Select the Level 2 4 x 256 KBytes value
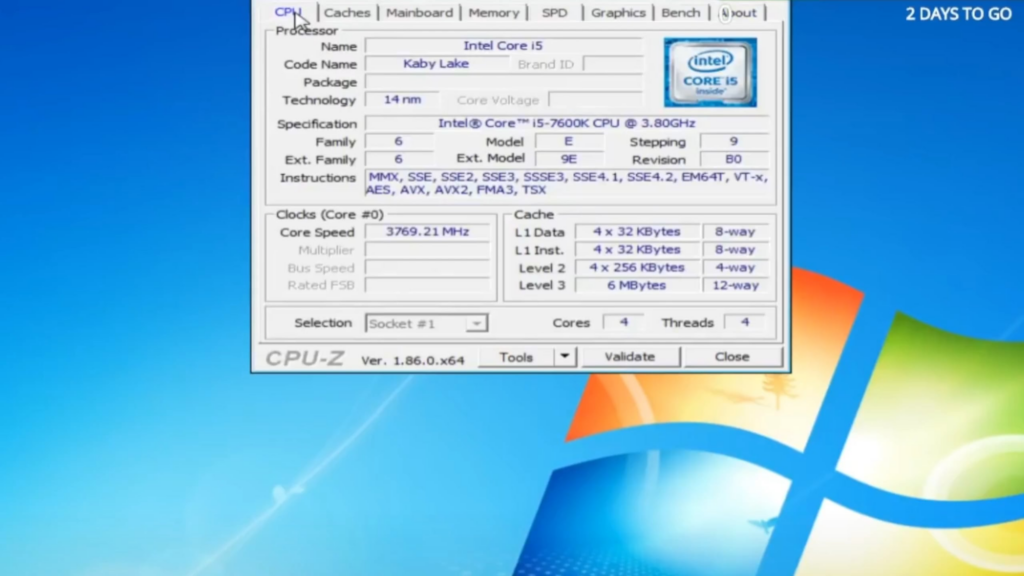 (637, 267)
